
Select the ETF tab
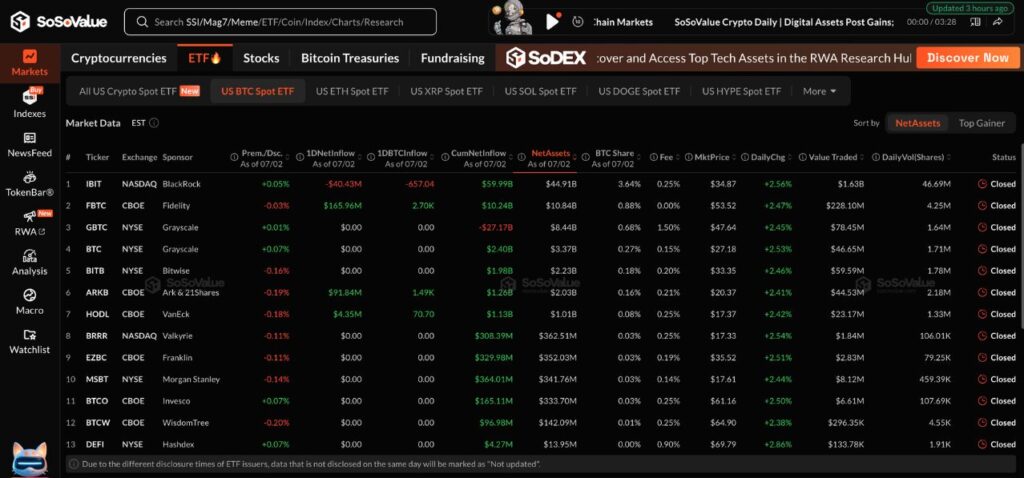[x=205, y=58]
